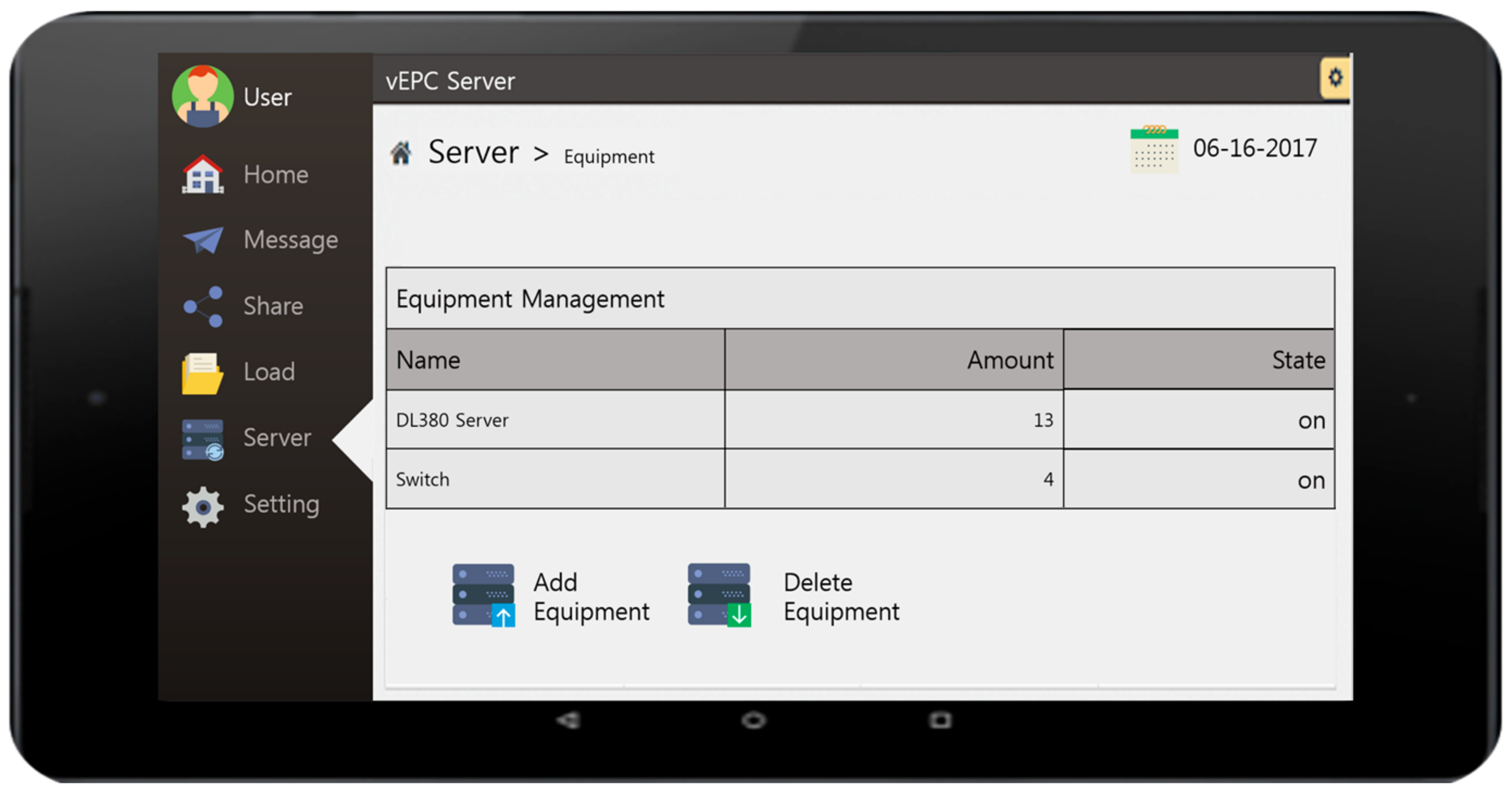Select the Load menu label
Screen dimensions: 1512x790
coord(269,372)
